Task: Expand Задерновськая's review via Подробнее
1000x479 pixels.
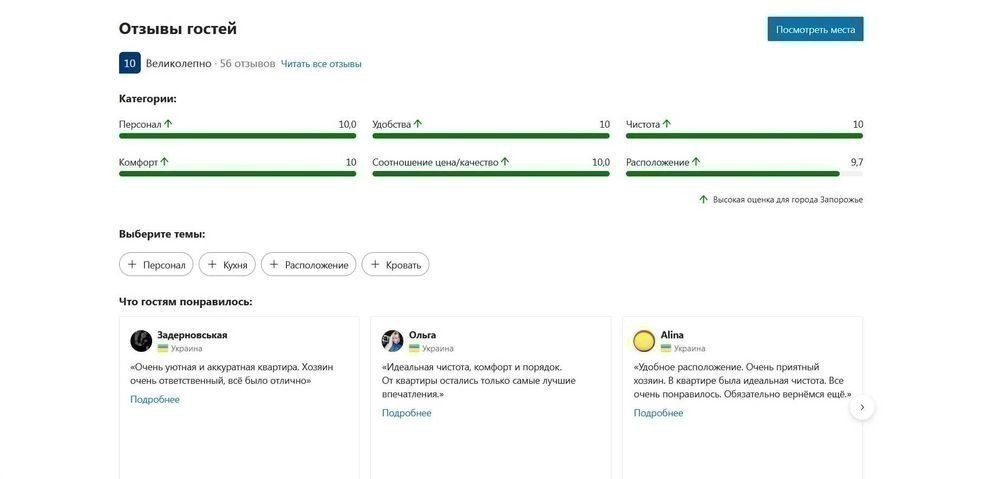Action: pos(155,400)
